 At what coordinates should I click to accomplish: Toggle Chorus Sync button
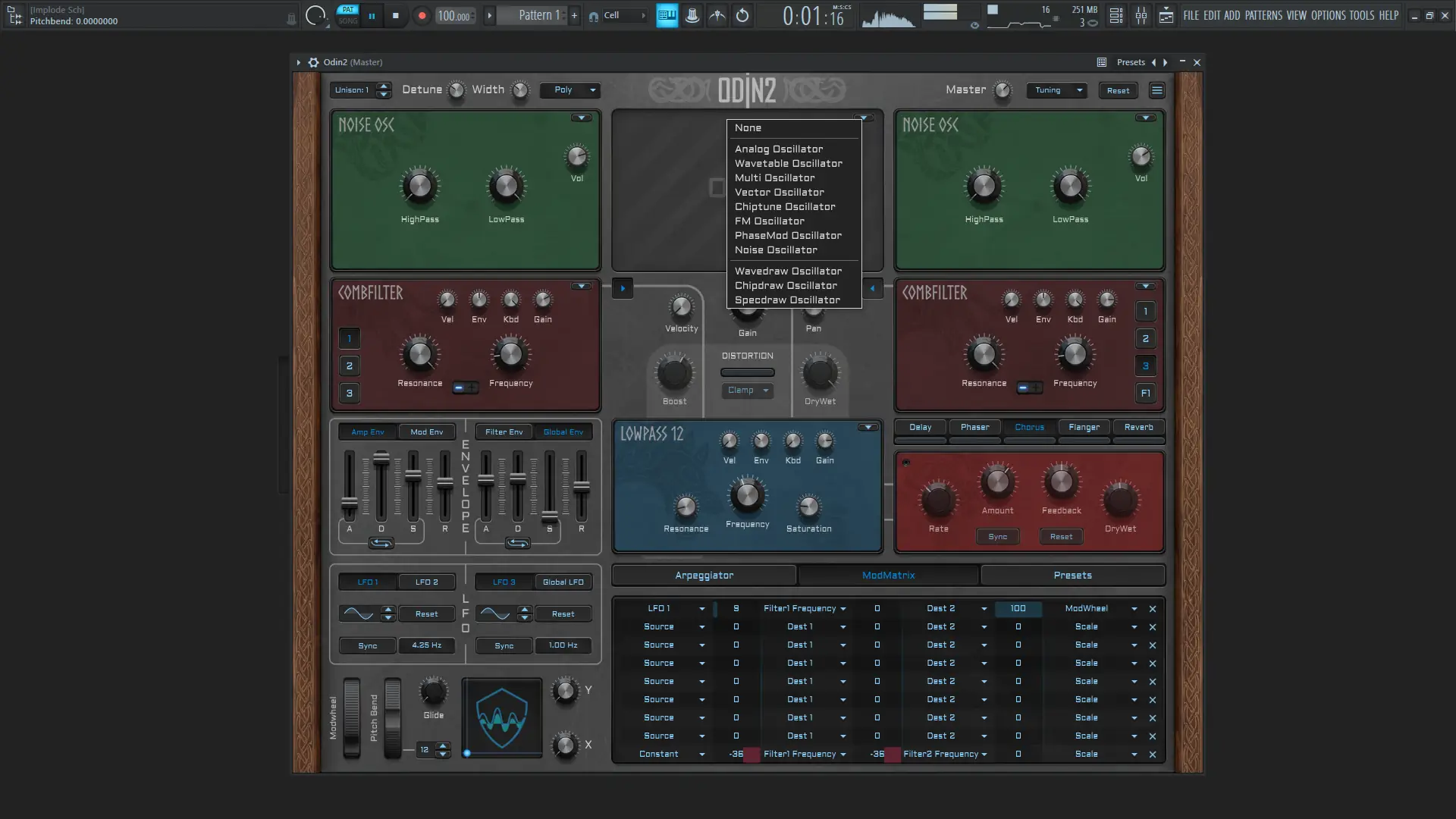[997, 537]
